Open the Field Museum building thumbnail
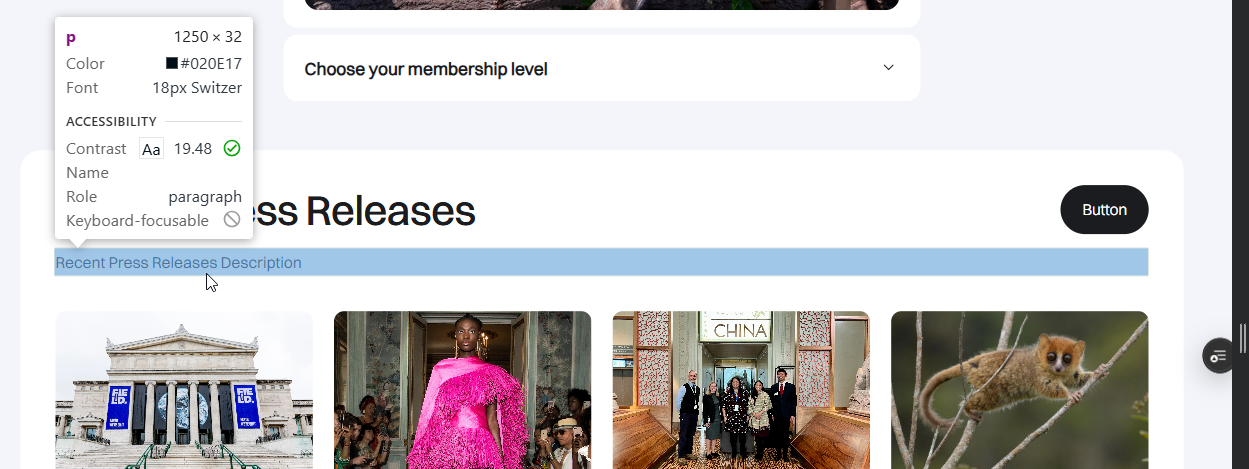 coord(184,390)
